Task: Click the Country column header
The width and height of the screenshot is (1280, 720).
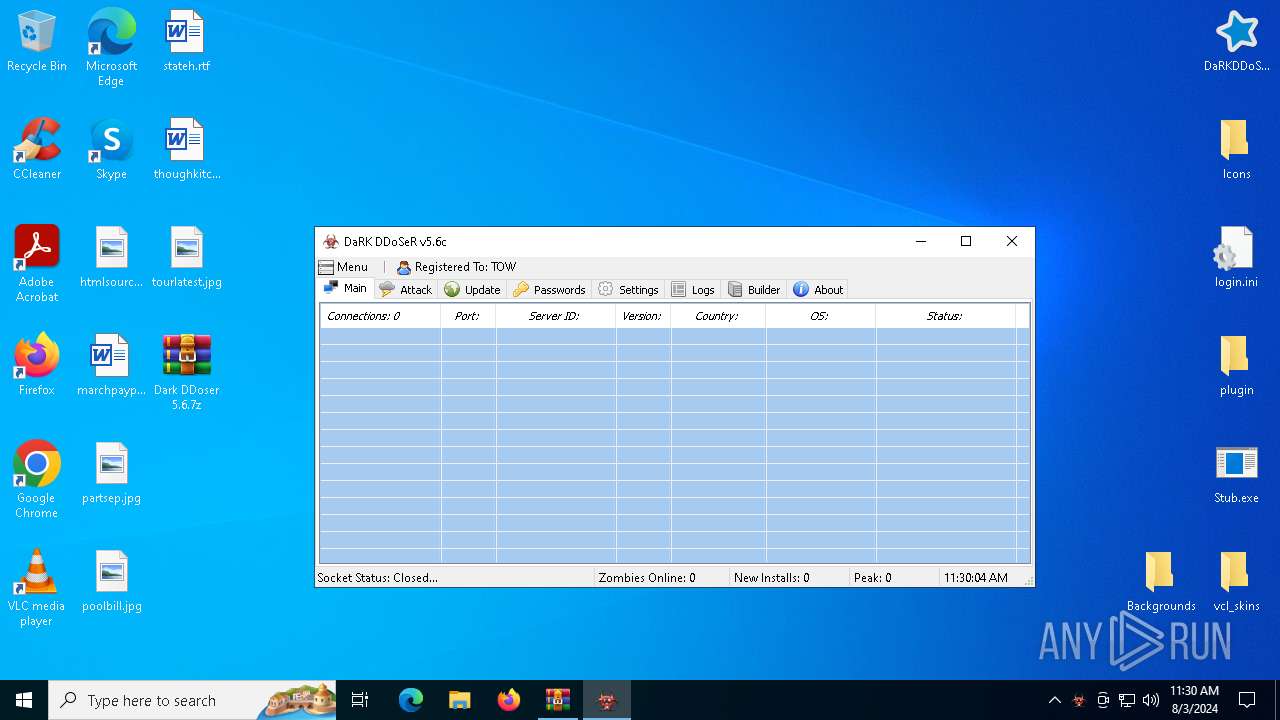Action: [x=718, y=316]
